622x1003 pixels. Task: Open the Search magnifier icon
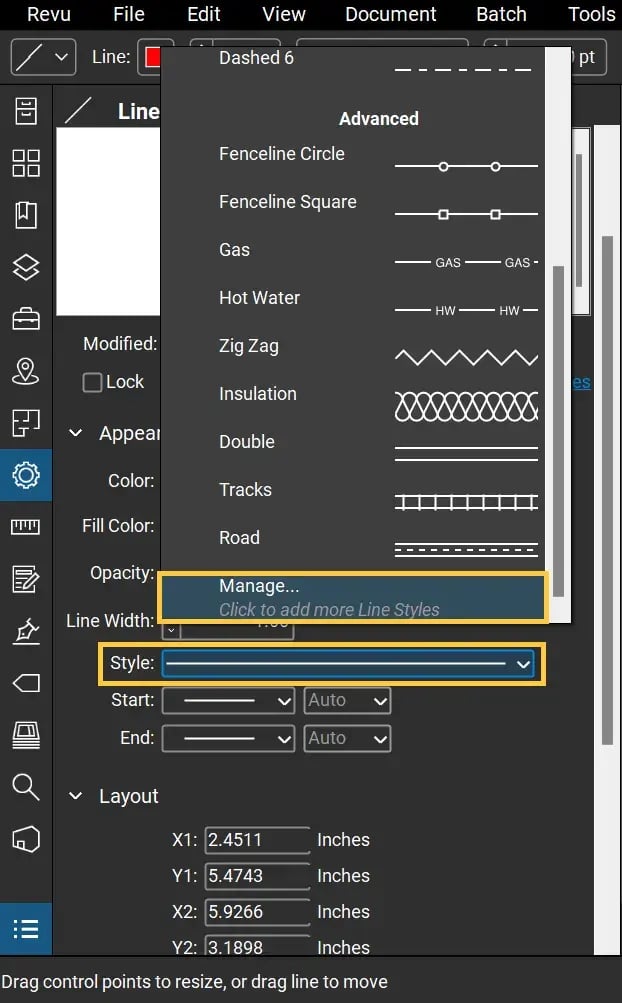pyautogui.click(x=26, y=787)
